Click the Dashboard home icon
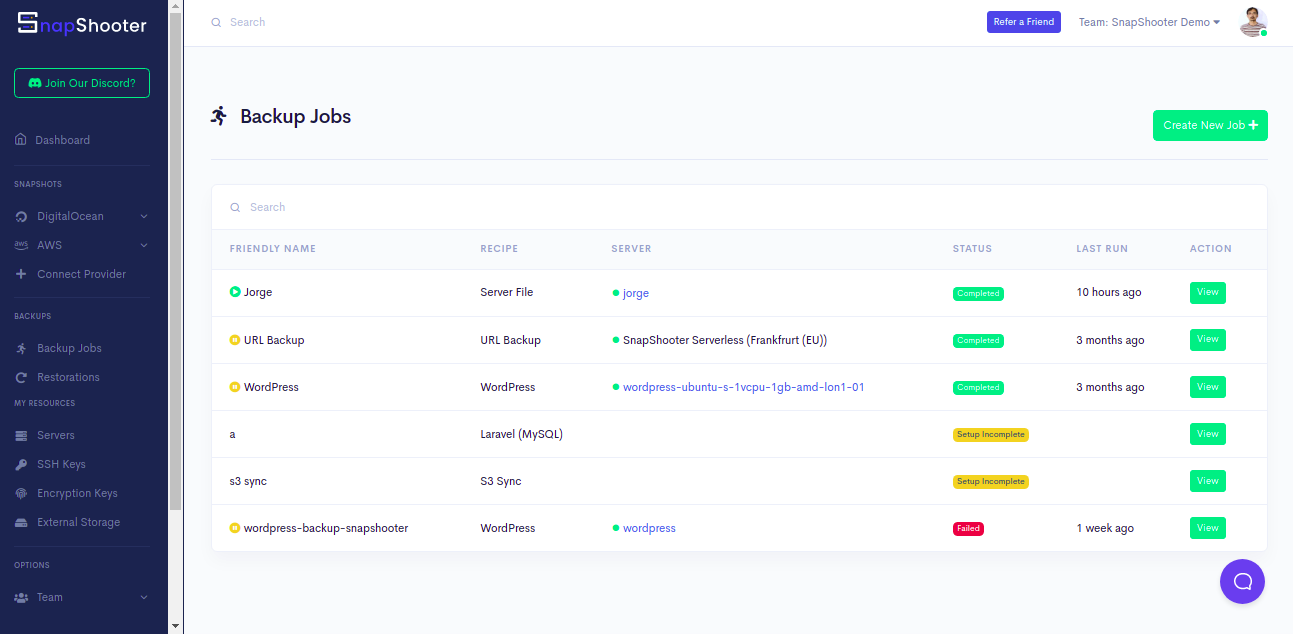The image size is (1293, 634). click(21, 140)
